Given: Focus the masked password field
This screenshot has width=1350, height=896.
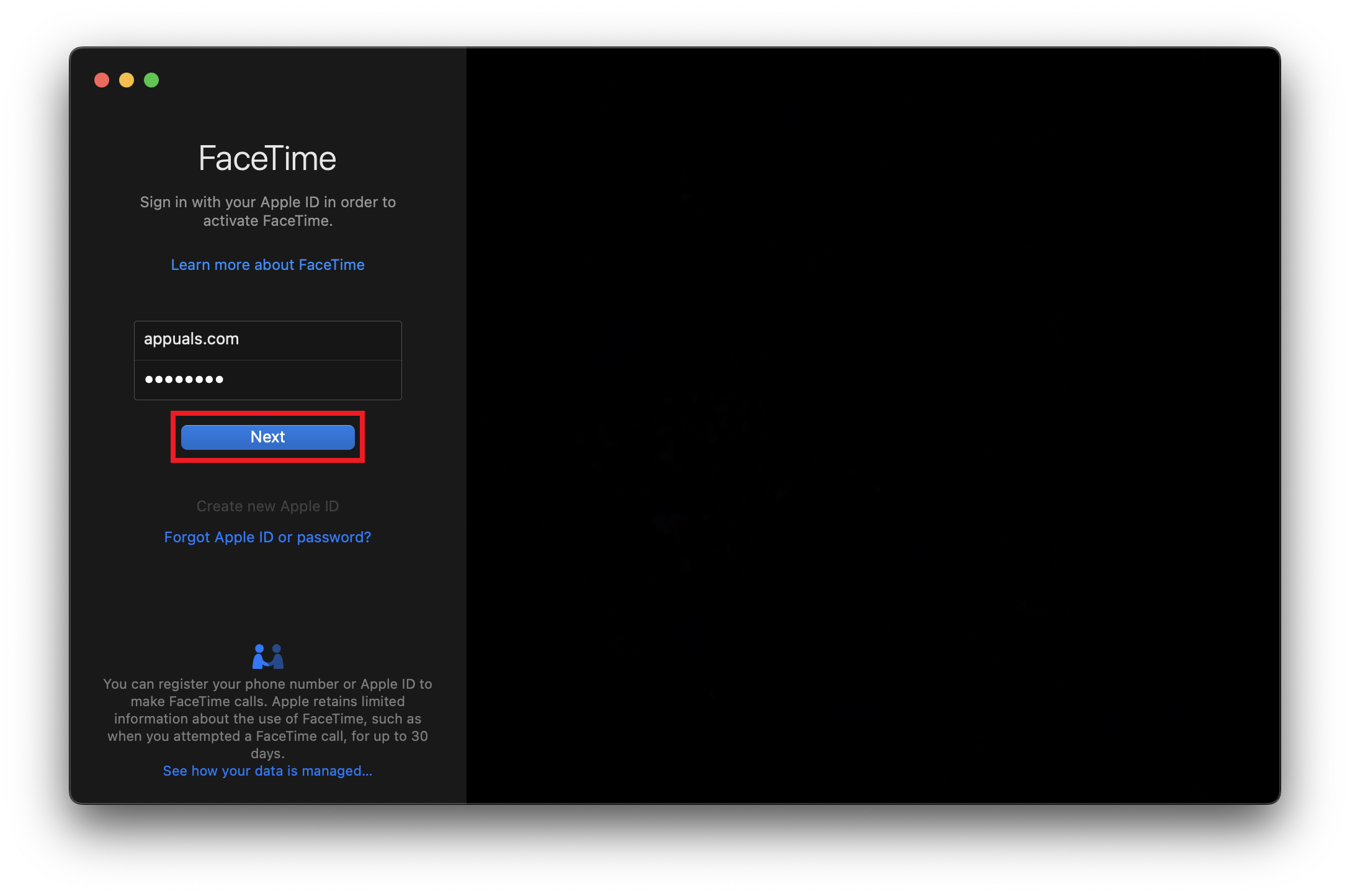Looking at the screenshot, I should tap(267, 380).
